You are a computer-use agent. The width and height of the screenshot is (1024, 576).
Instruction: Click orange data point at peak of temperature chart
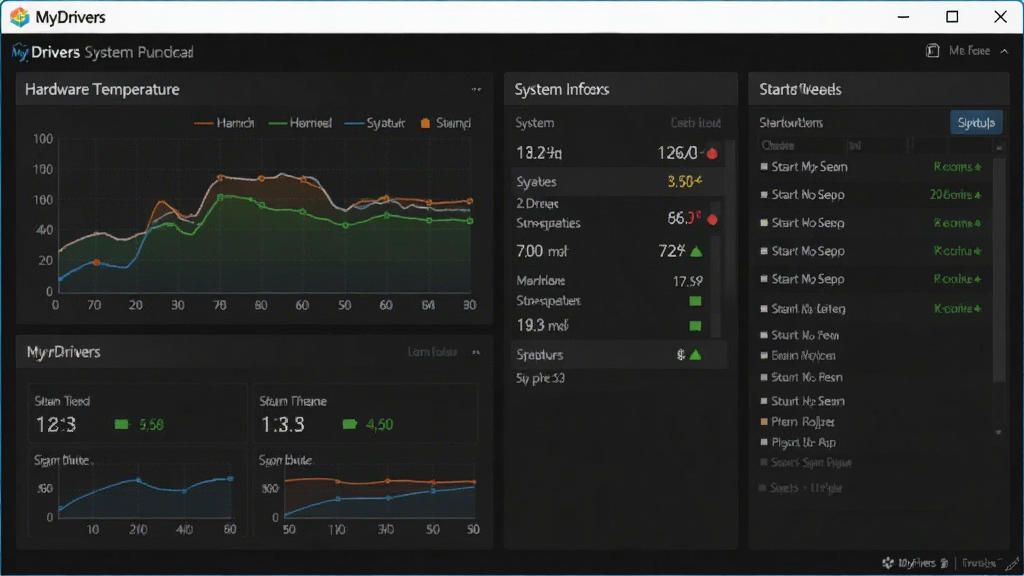[220, 178]
